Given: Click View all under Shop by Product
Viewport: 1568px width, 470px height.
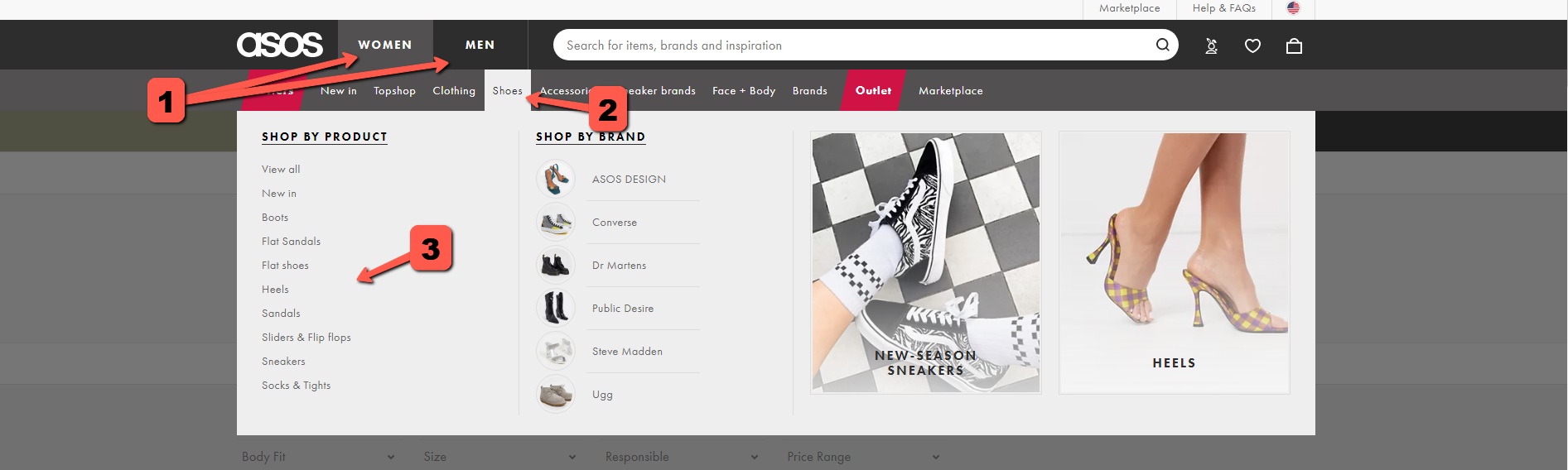Looking at the screenshot, I should [x=281, y=169].
